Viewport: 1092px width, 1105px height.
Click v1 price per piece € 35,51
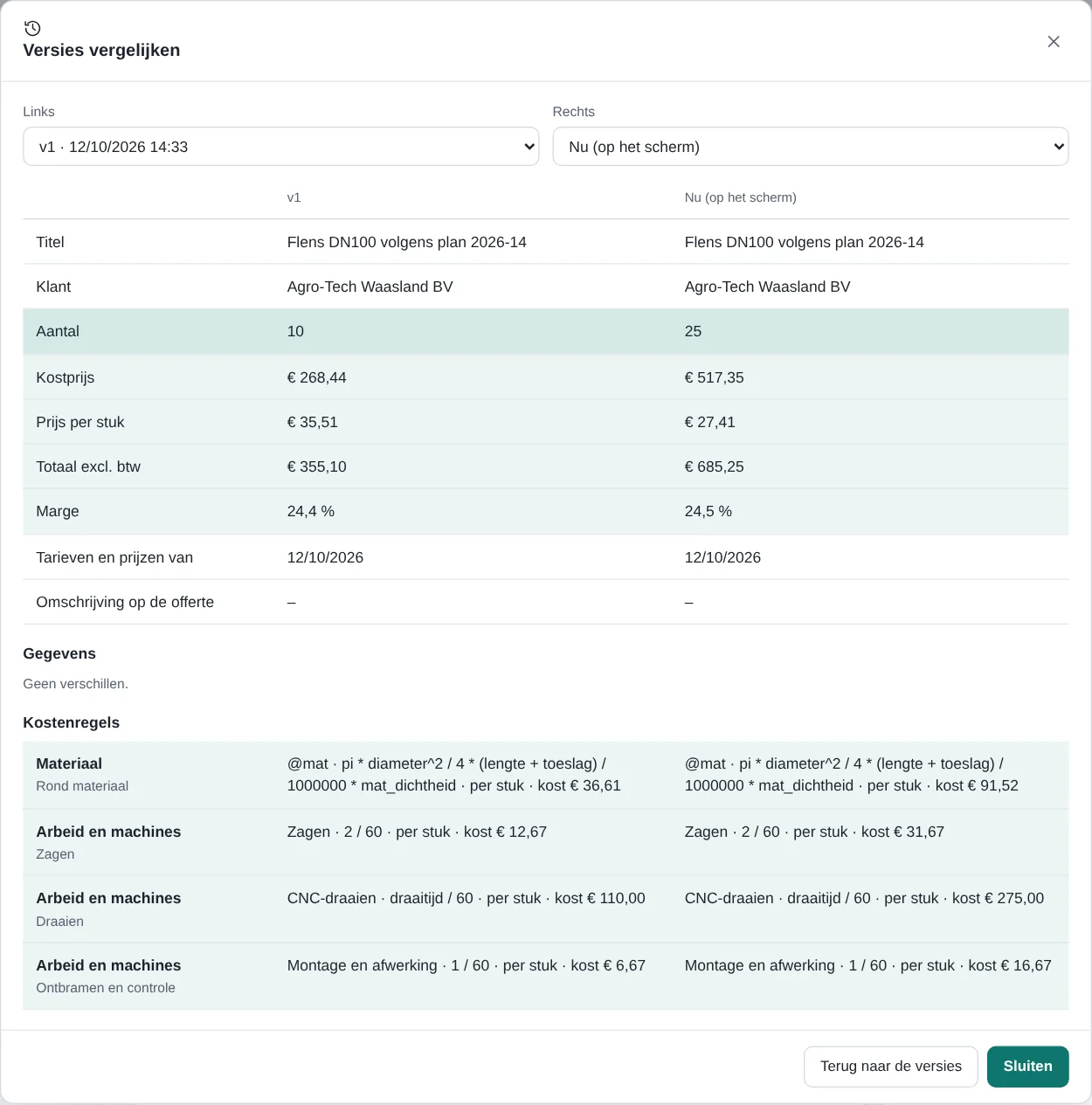click(313, 422)
